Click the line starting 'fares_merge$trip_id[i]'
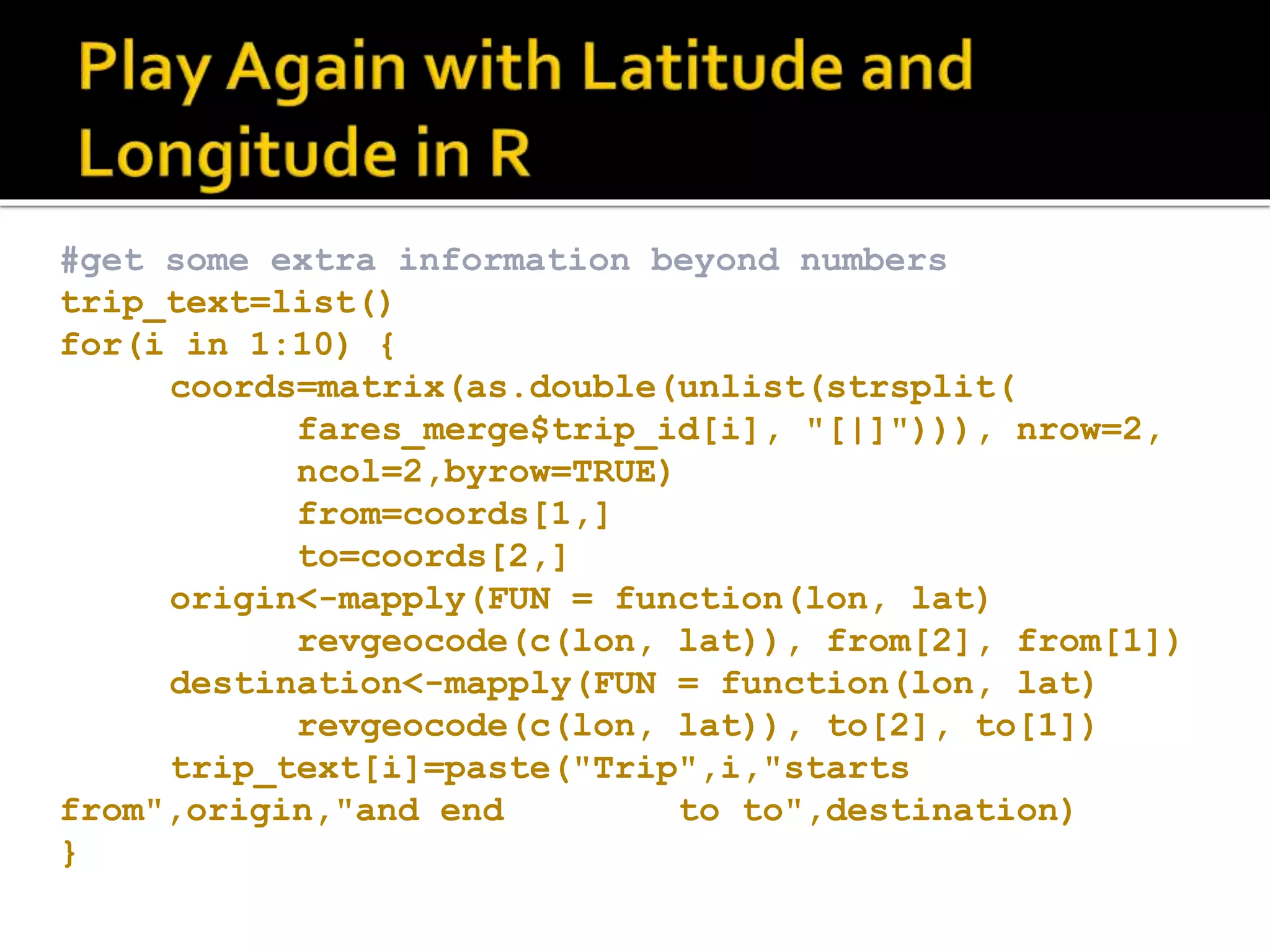Screen dimensions: 1270x952 tap(729, 431)
